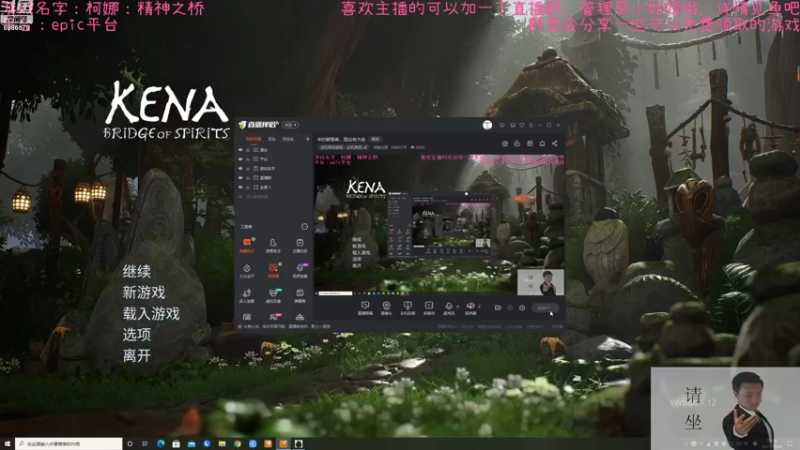Add a new scene with the plus button
Image resolution: width=800 pixels, height=450 pixels.
coord(308,139)
